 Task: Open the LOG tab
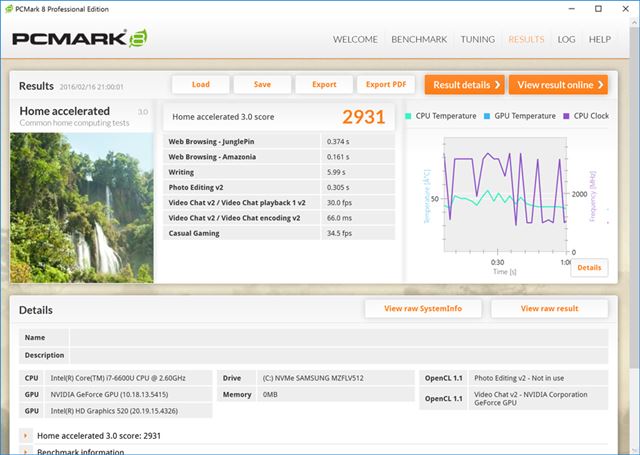pos(566,40)
